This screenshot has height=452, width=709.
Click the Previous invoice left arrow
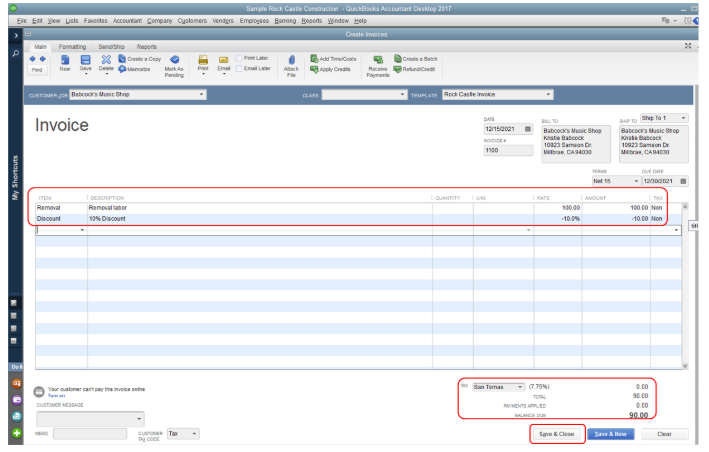pyautogui.click(x=32, y=59)
